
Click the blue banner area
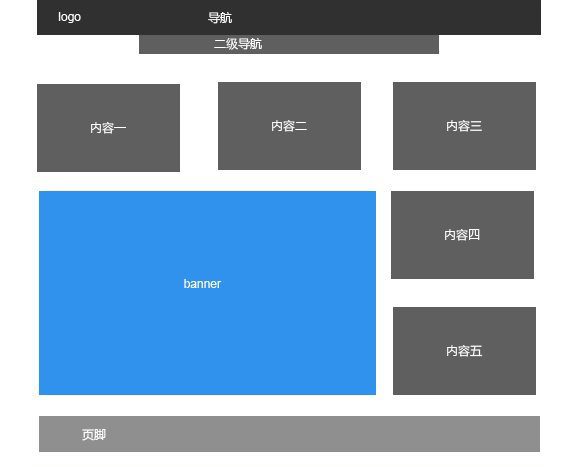click(208, 293)
